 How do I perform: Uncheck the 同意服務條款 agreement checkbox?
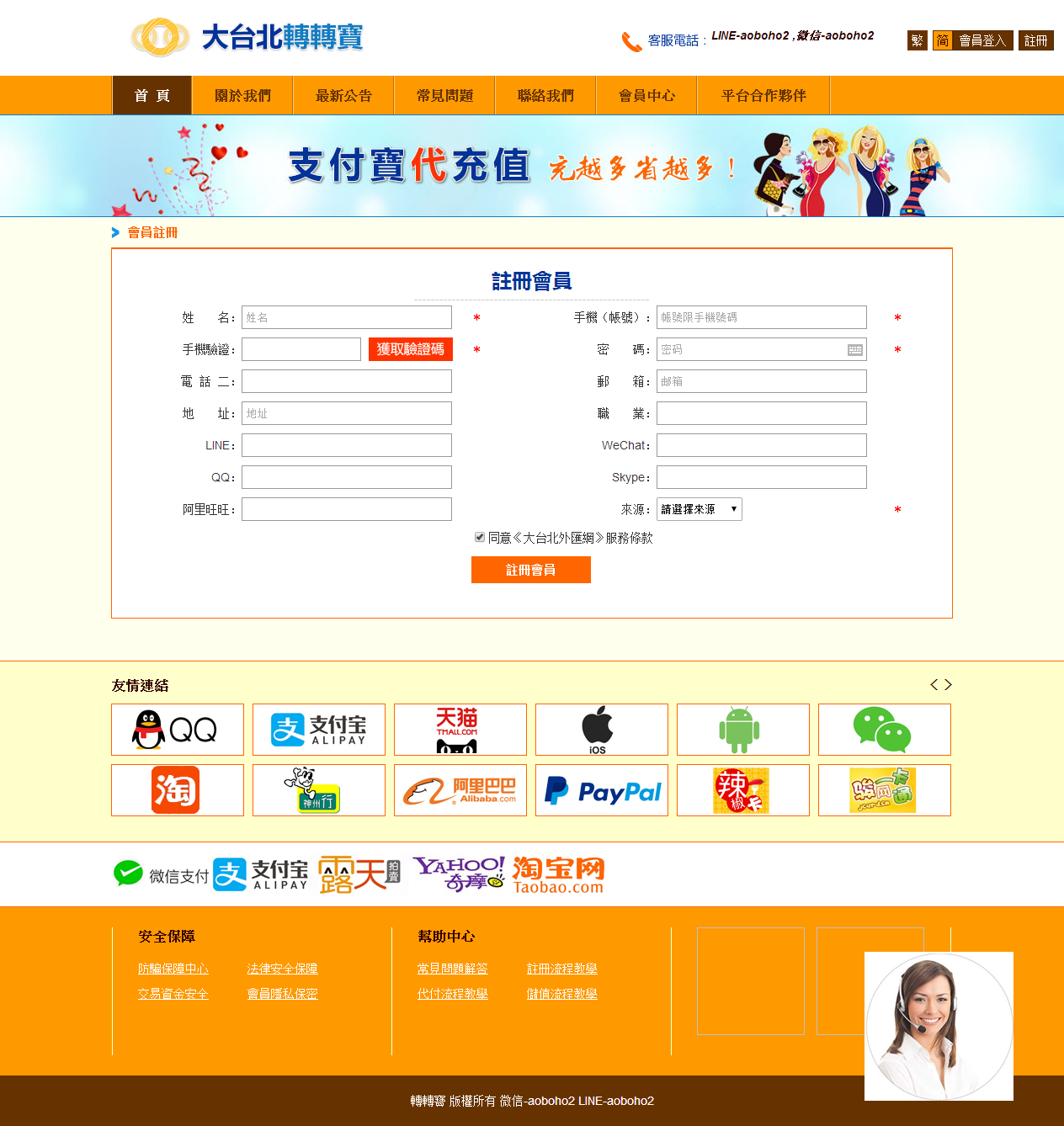pos(479,537)
